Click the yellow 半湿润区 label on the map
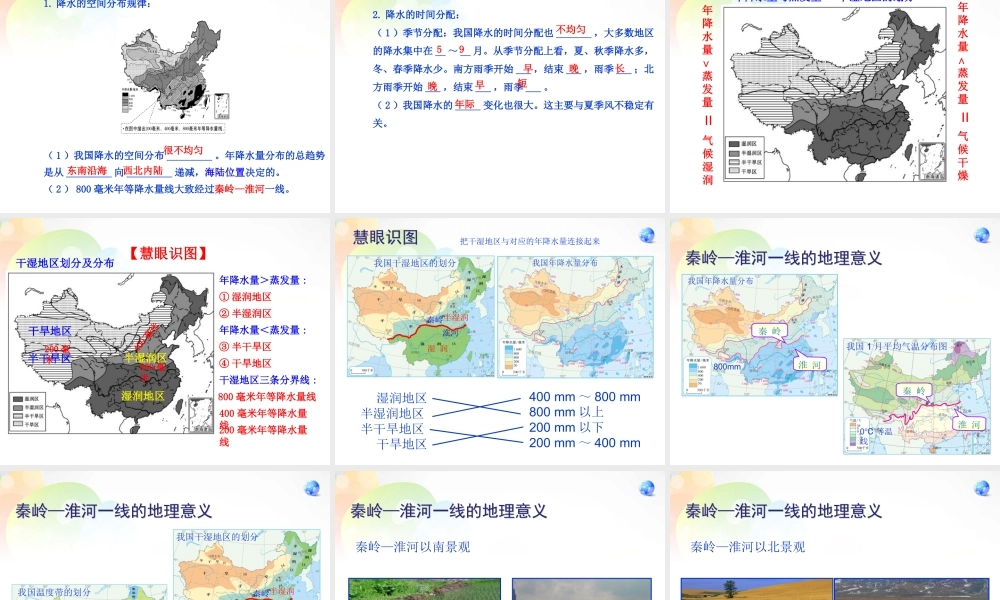Screen dimensions: 1000x600 (145, 358)
